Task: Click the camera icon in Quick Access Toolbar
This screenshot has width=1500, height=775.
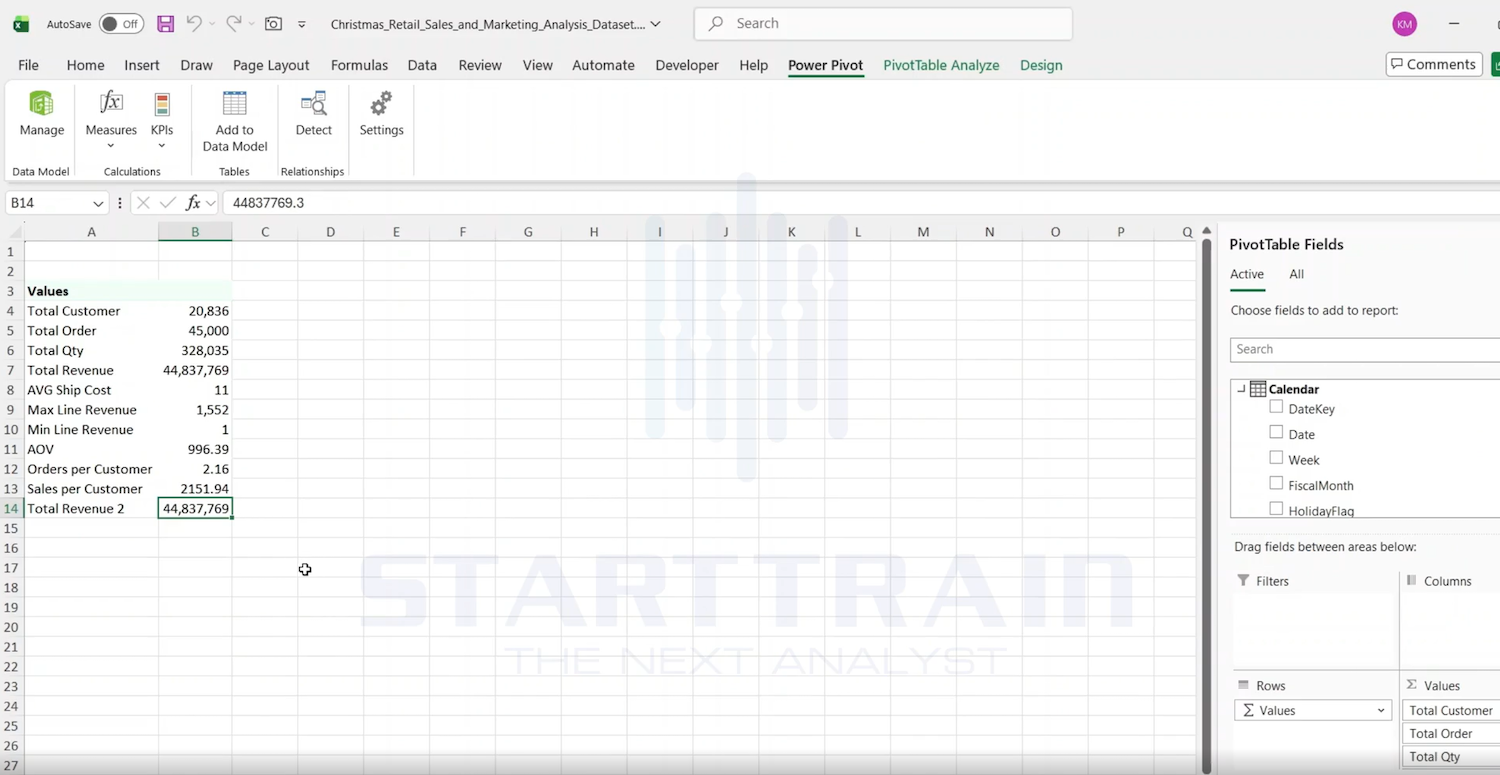Action: coord(273,23)
